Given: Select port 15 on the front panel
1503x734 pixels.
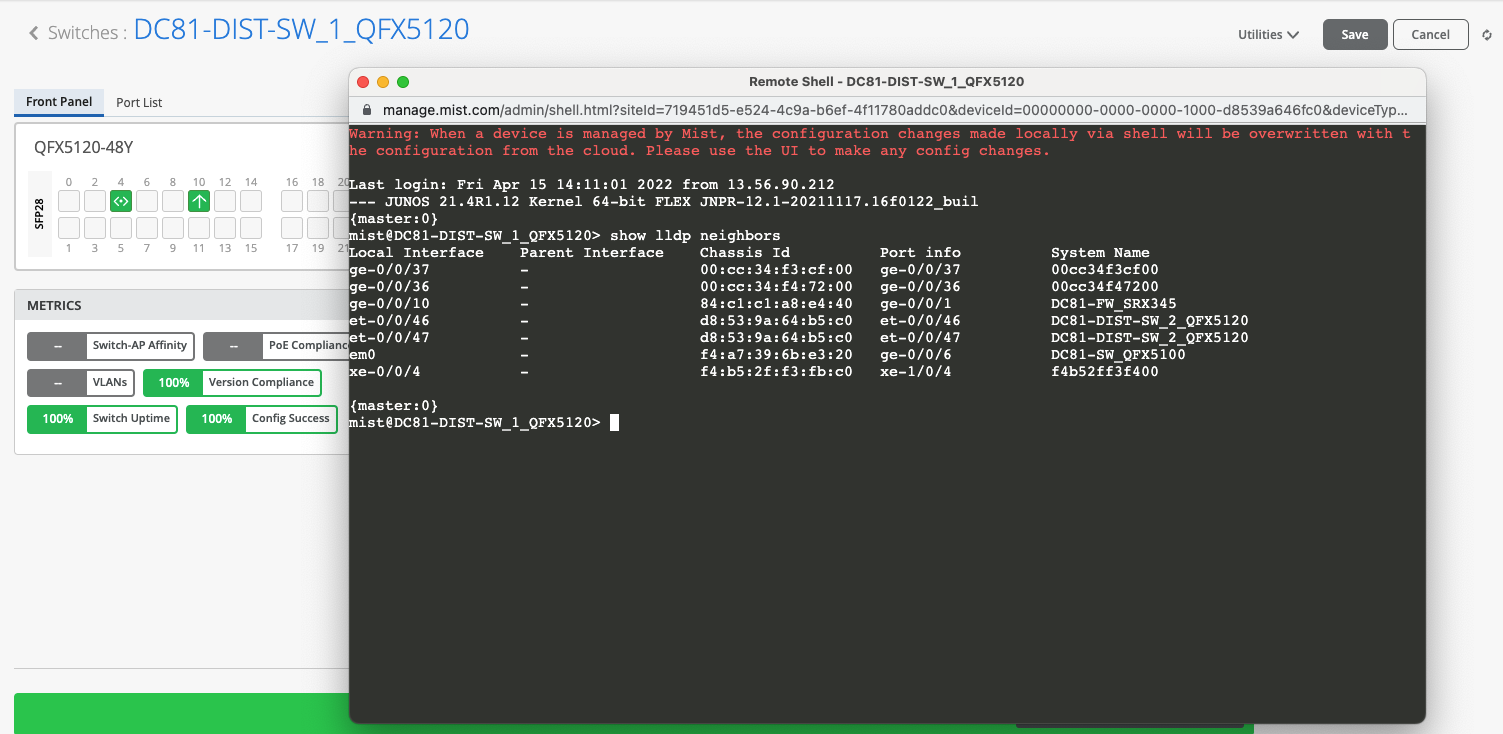Looking at the screenshot, I should (x=251, y=228).
